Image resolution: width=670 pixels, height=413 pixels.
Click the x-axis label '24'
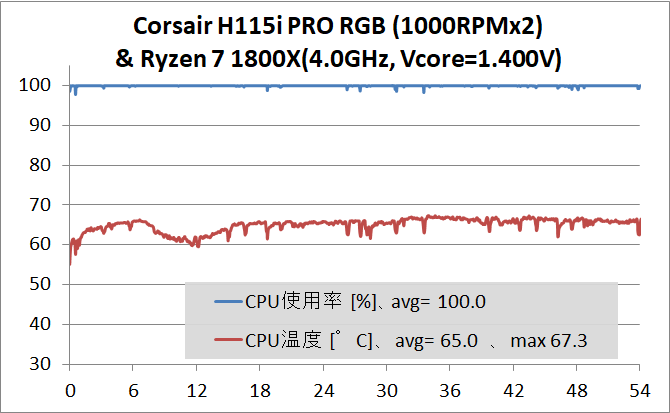point(323,391)
